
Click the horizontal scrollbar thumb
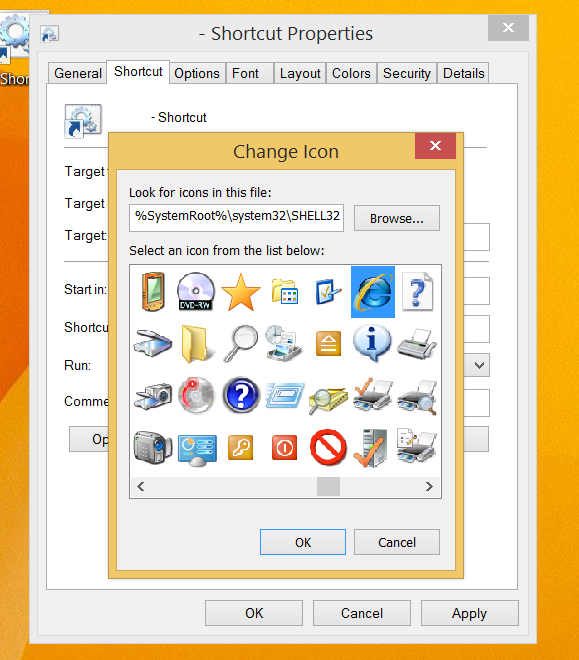click(328, 487)
